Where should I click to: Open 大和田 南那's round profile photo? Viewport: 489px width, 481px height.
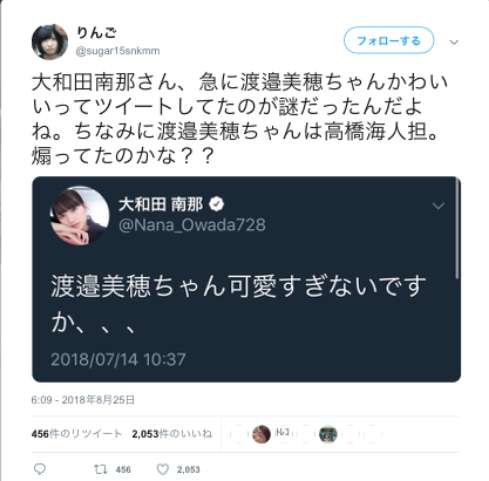80,216
